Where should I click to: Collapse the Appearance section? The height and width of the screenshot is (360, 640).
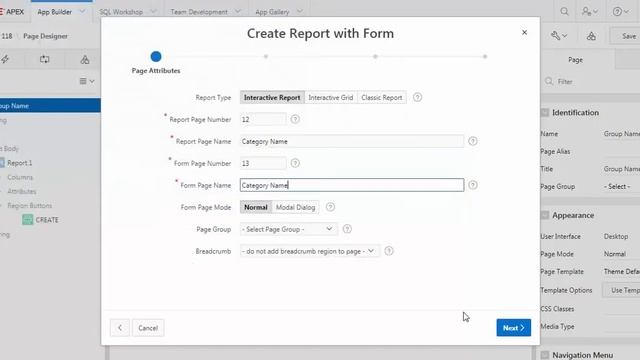click(x=545, y=215)
